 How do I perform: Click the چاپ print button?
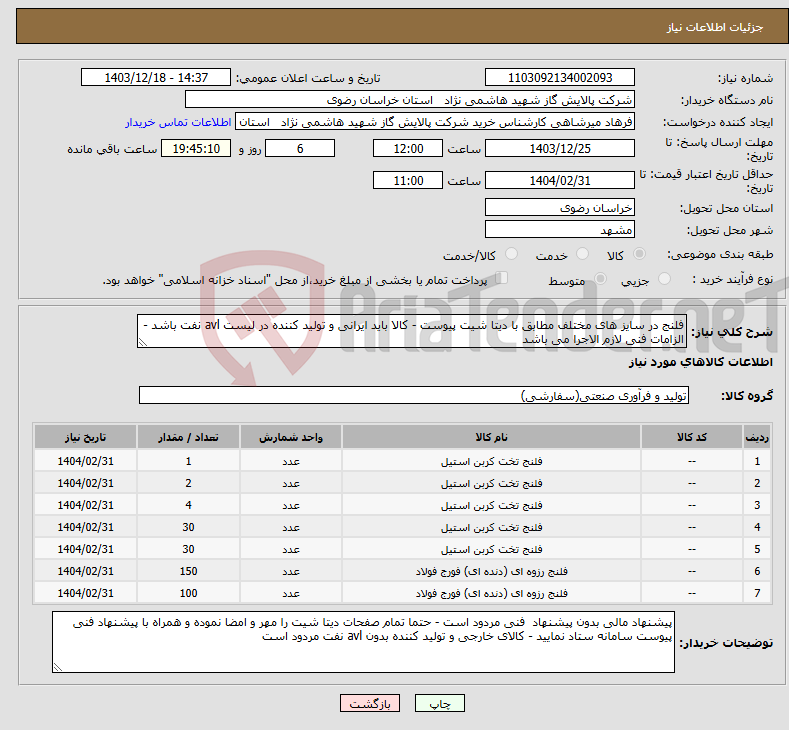pyautogui.click(x=439, y=703)
